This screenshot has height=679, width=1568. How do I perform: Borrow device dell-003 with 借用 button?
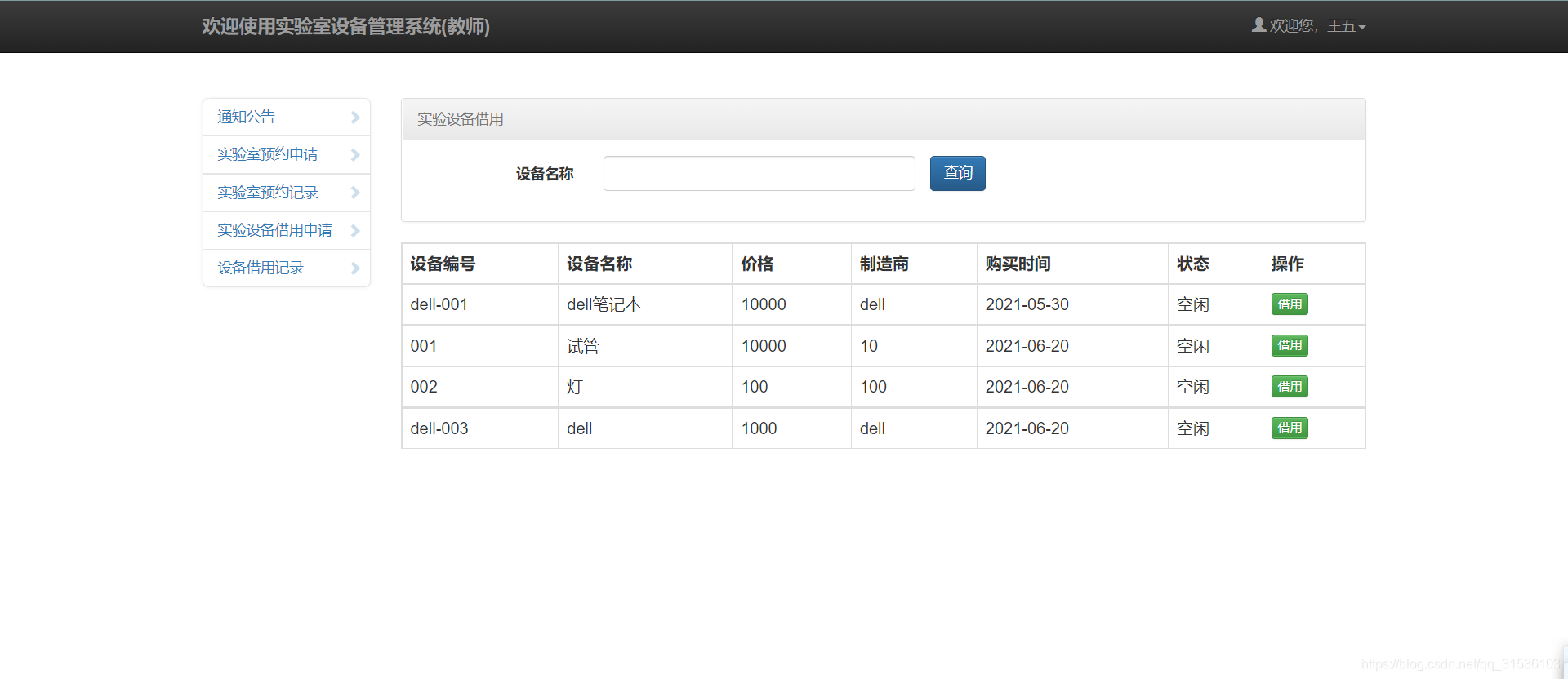[1290, 428]
